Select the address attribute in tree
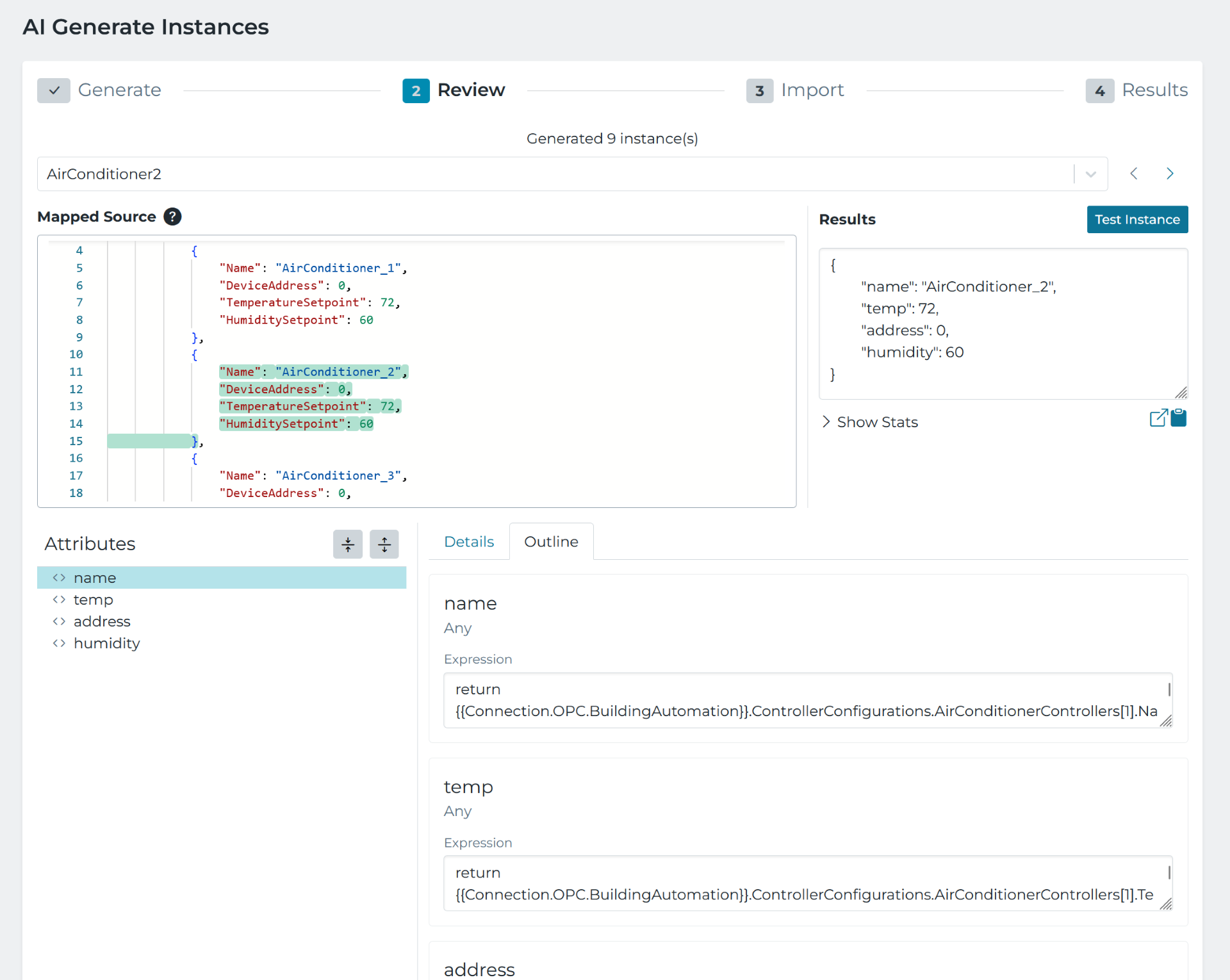Viewport: 1230px width, 980px height. [102, 621]
